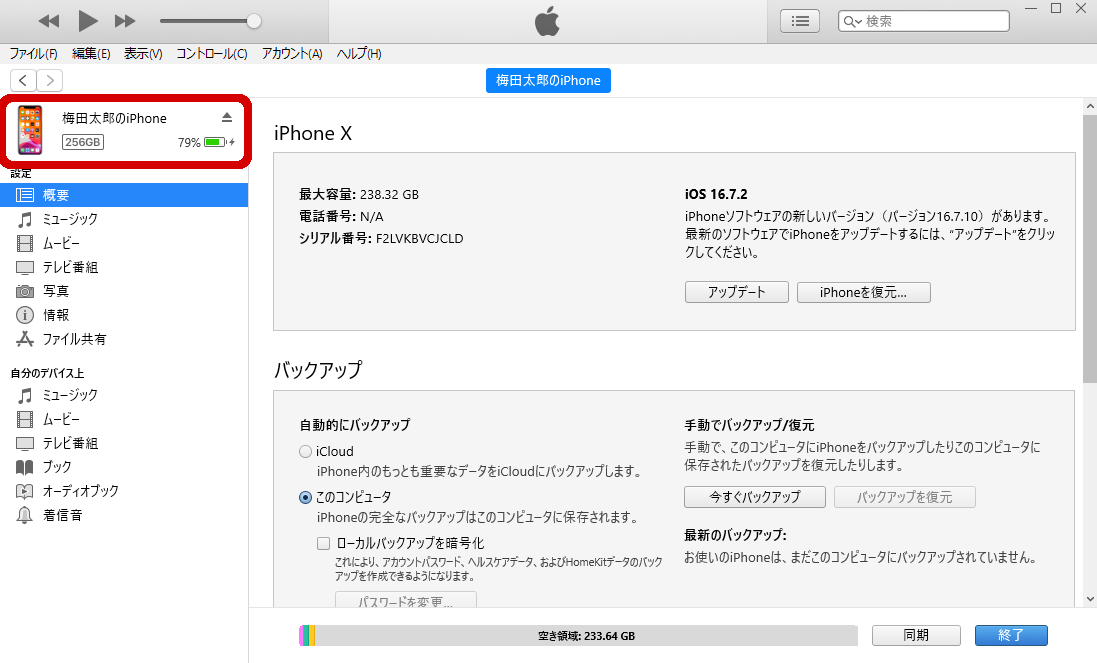Click the rewind previous track button

[x=48, y=21]
